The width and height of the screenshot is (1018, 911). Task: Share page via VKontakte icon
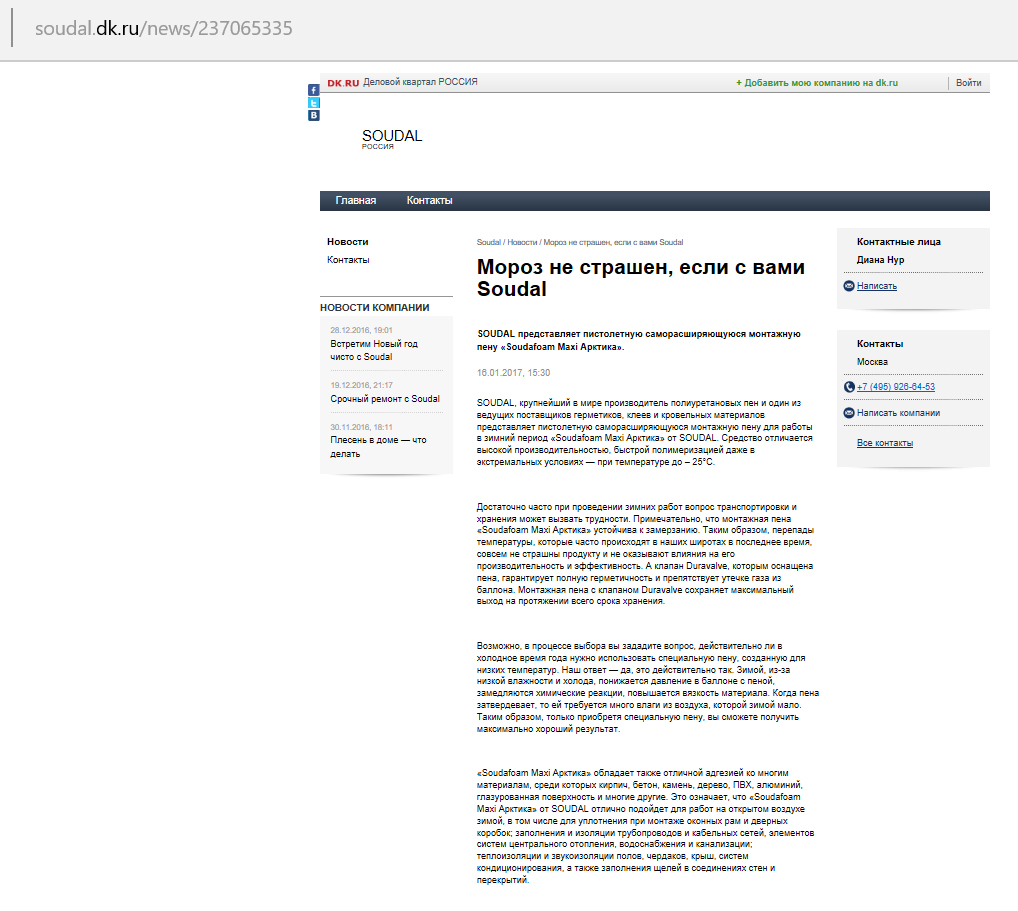point(314,115)
